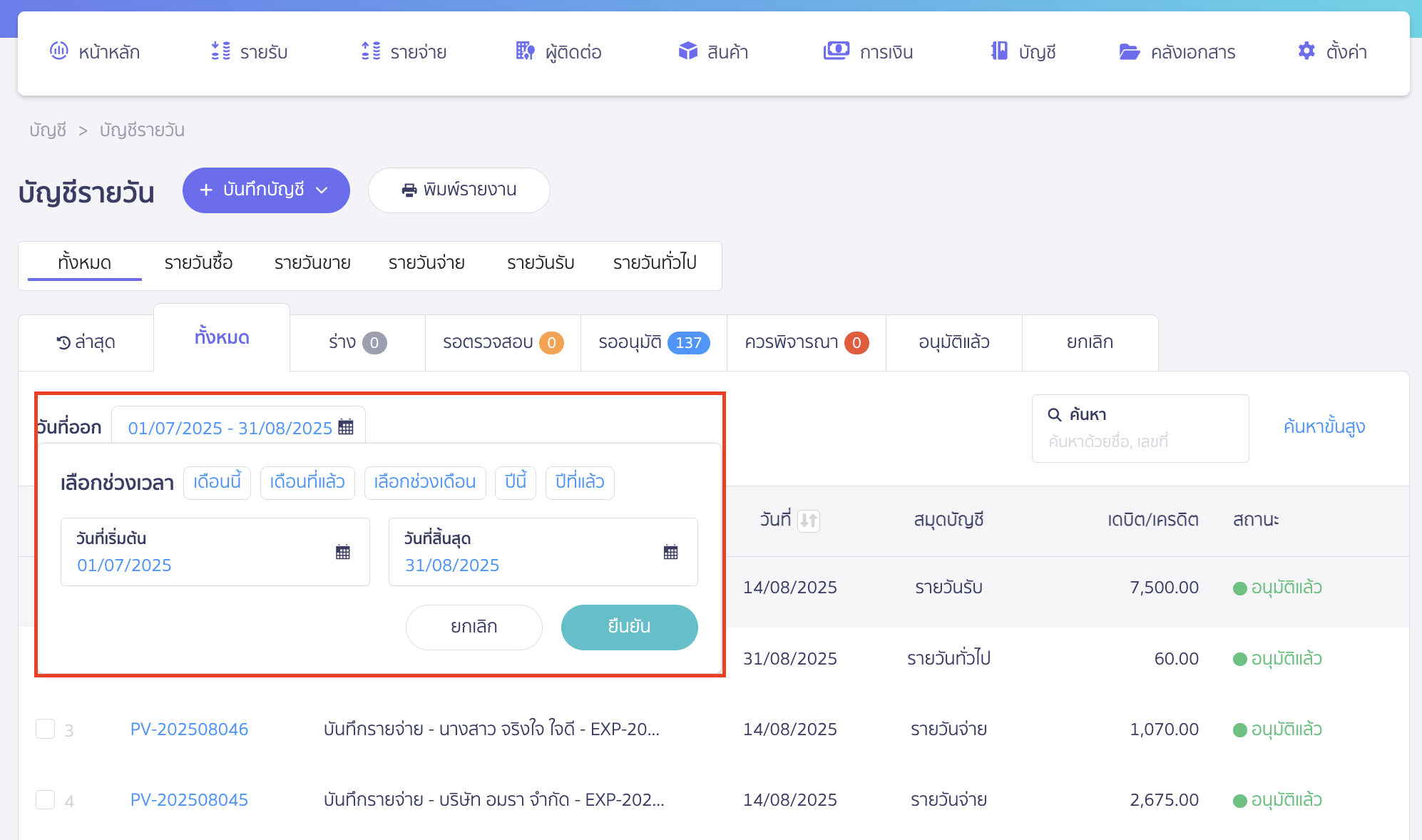Viewport: 1422px width, 840px height.
Task: Tick checkbox for row 4 PV-202508045
Action: point(46,799)
